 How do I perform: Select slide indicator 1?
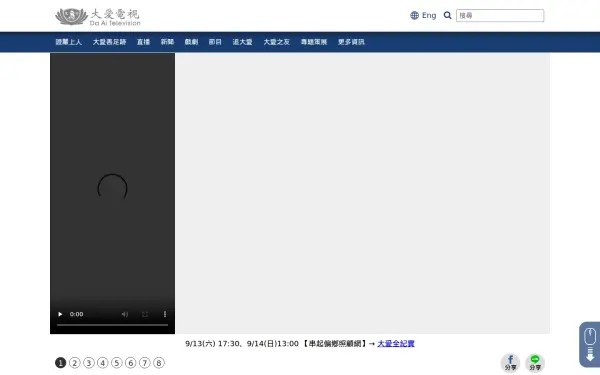[60, 363]
